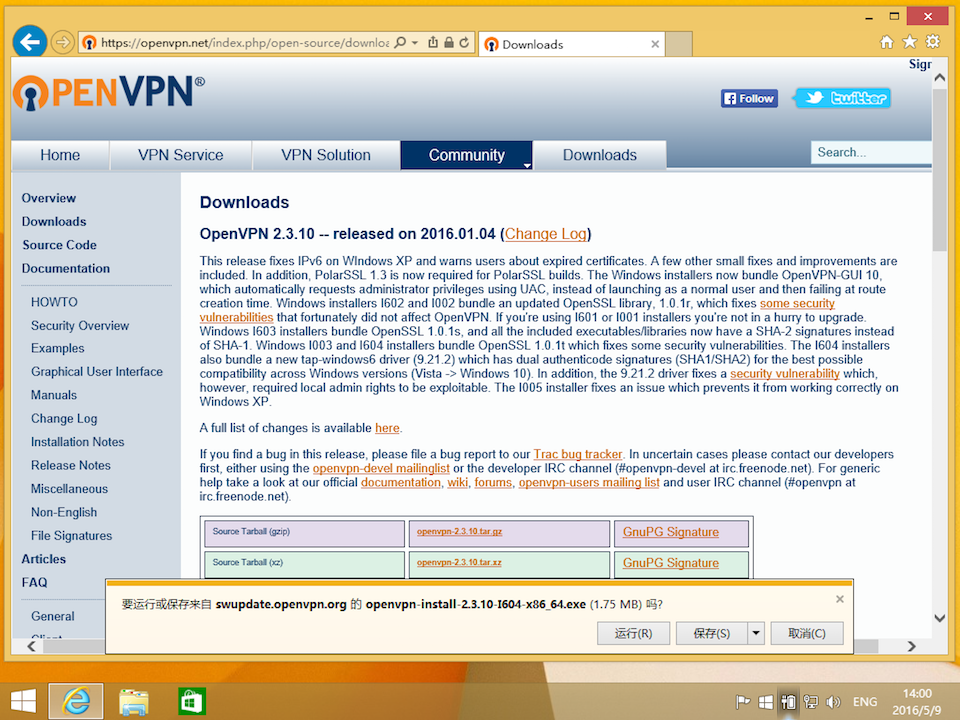Click the ENG input language indicator

point(865,702)
